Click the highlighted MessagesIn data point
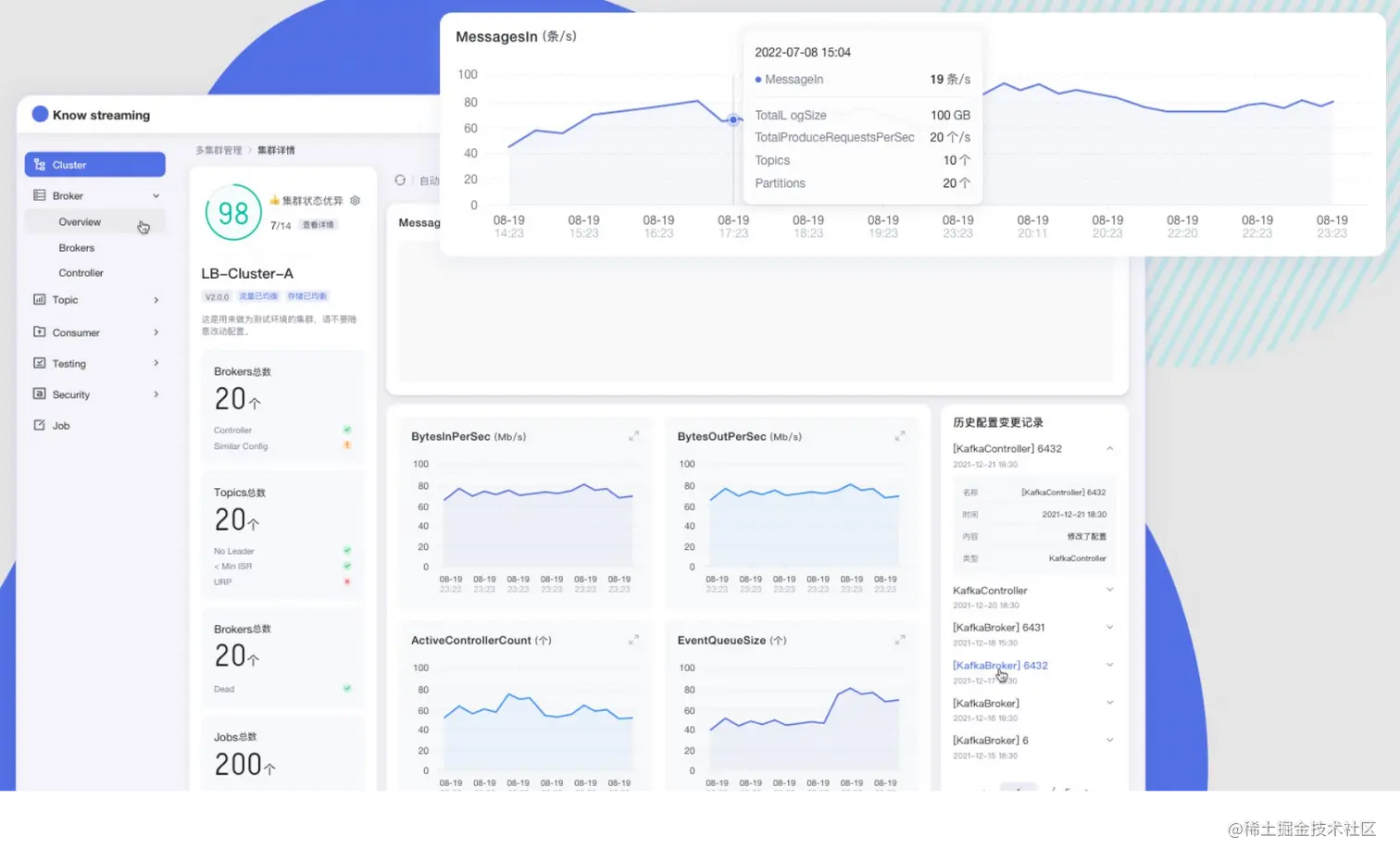 [x=733, y=119]
